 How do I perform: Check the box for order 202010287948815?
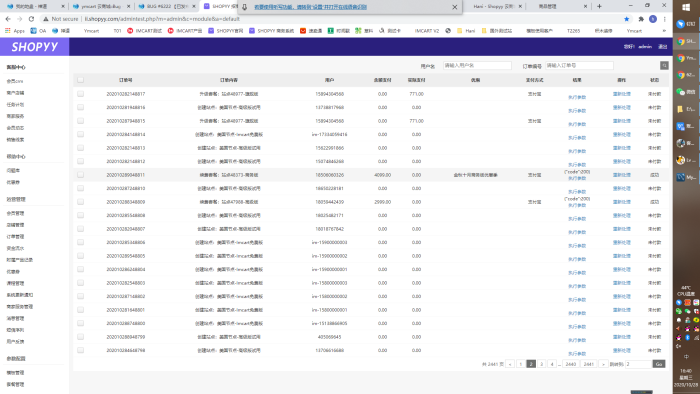[80, 120]
